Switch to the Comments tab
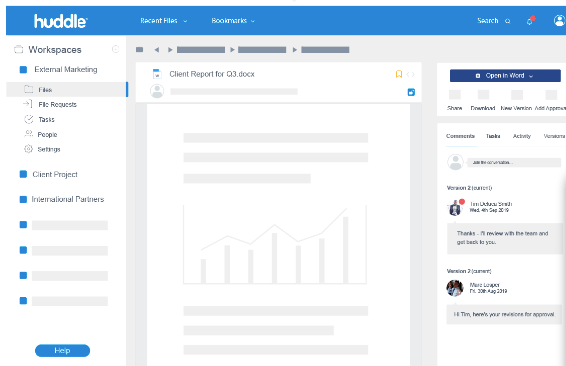Screen dimensions: 566x366 tap(460, 136)
